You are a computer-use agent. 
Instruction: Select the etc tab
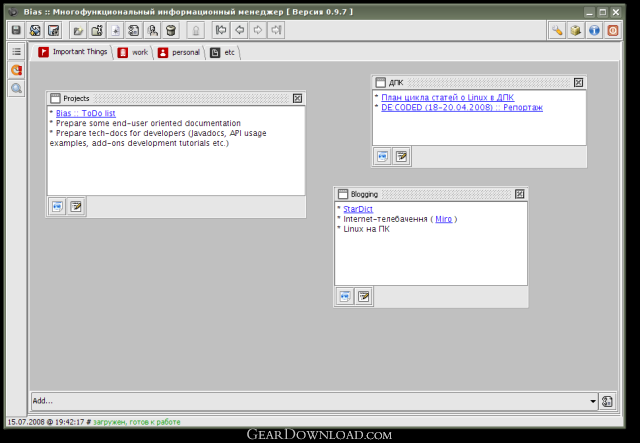tap(223, 52)
